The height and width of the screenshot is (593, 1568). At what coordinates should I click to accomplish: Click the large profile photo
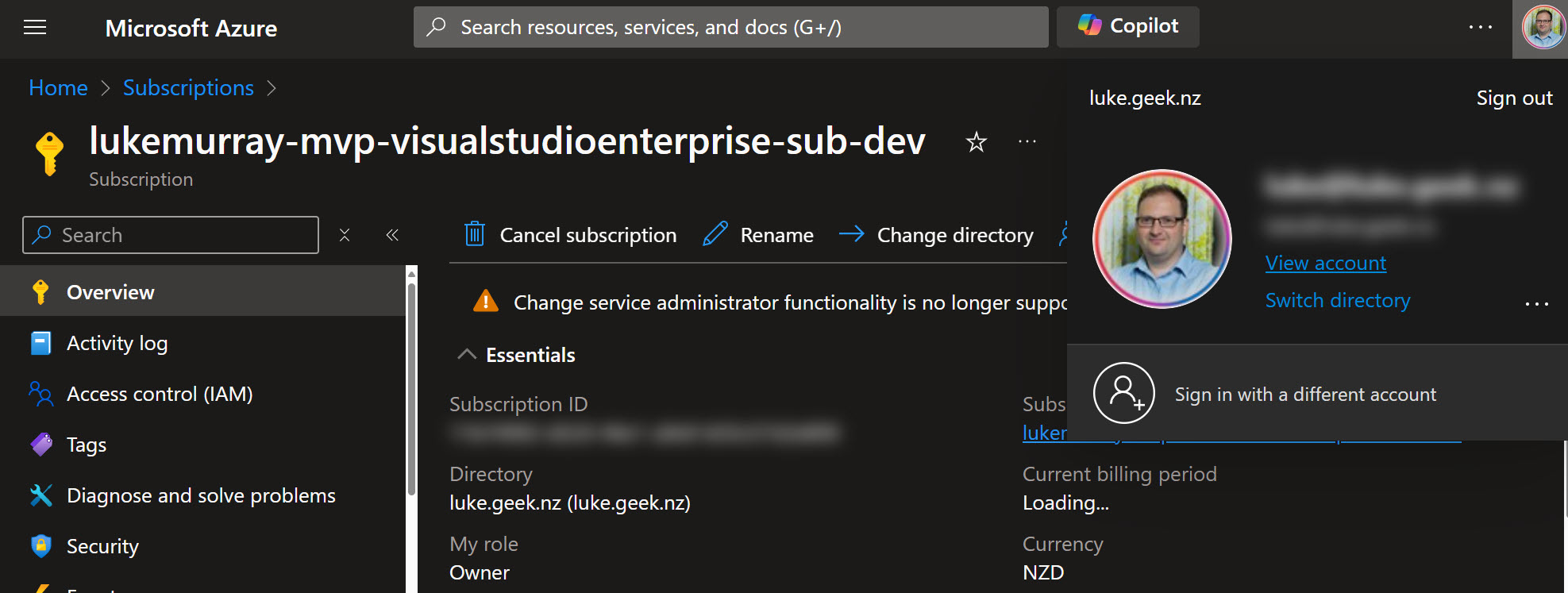click(x=1162, y=238)
